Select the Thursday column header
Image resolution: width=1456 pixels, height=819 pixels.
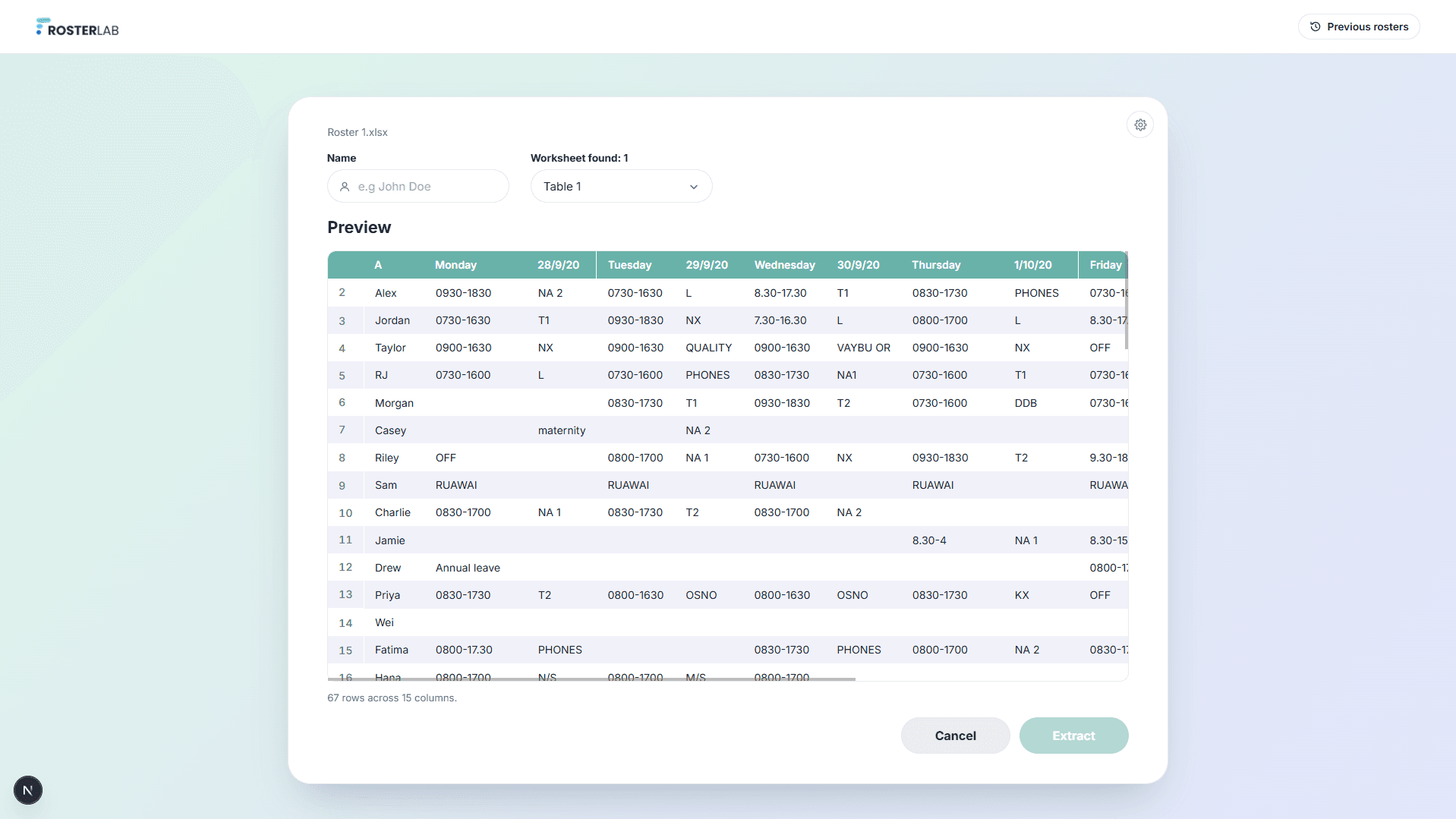pos(936,265)
